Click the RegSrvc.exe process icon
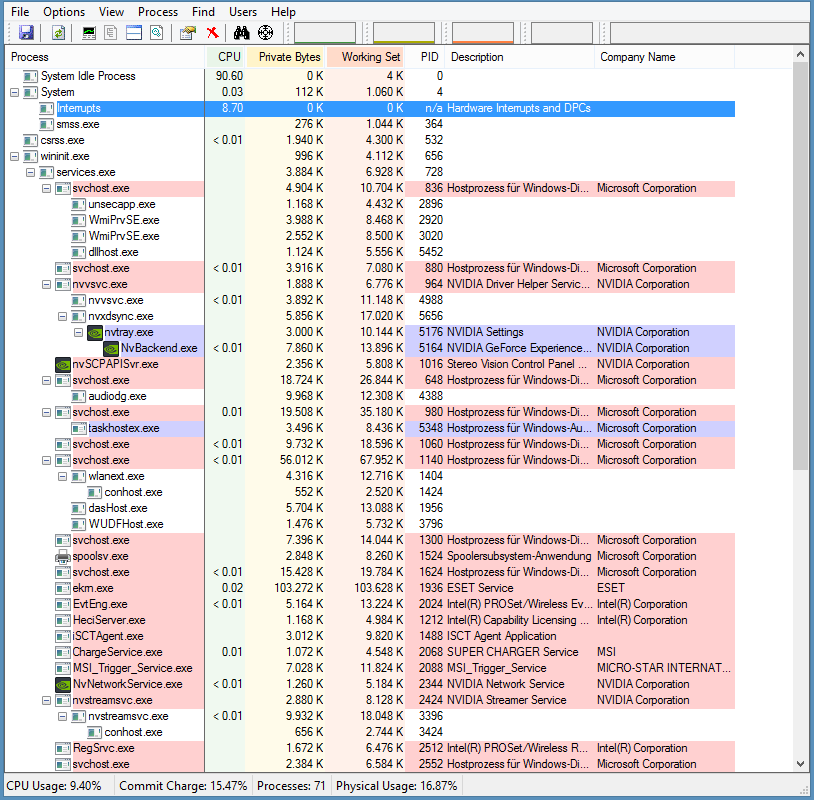 63,748
